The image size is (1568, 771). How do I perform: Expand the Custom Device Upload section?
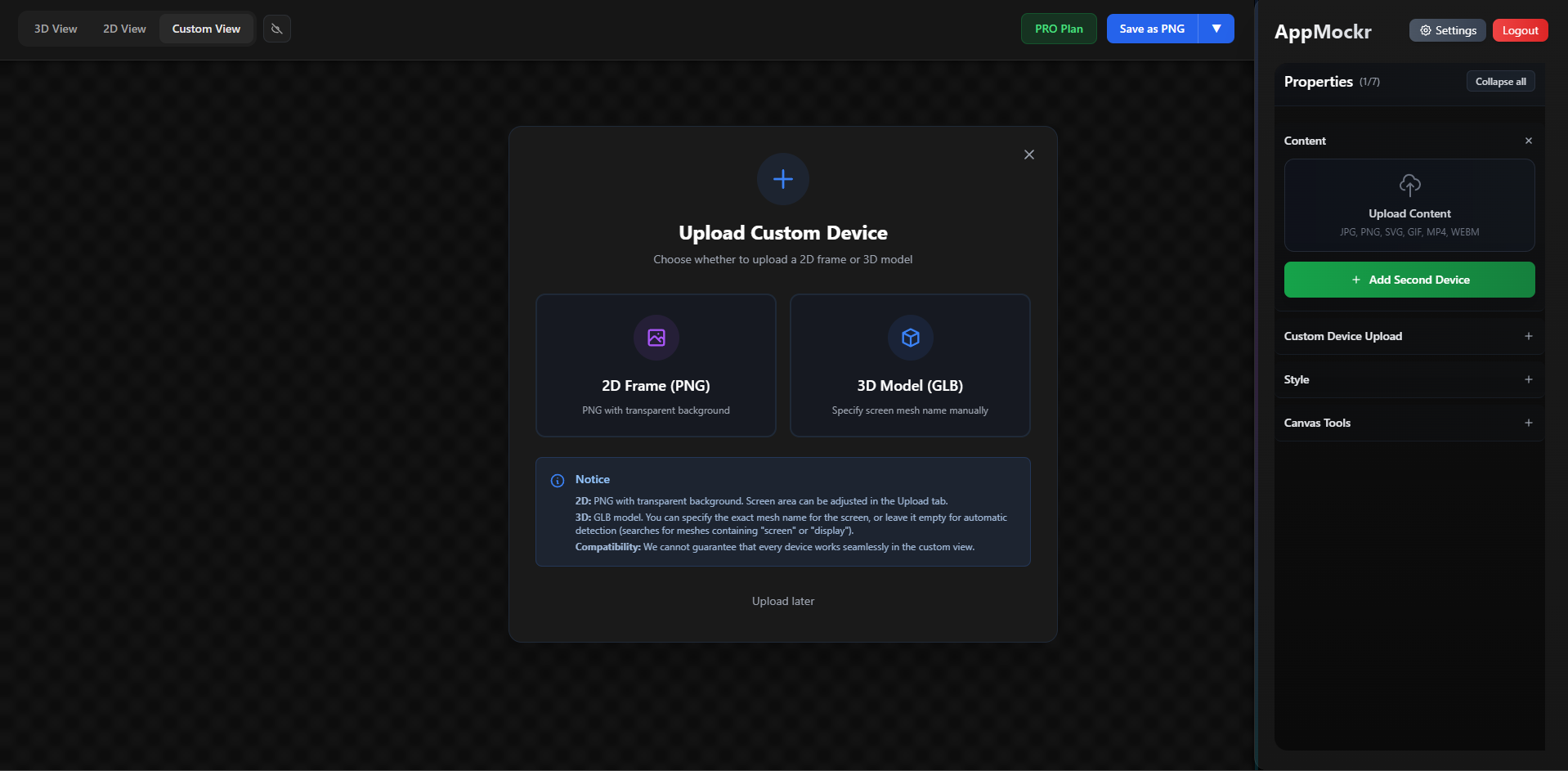pos(1528,335)
